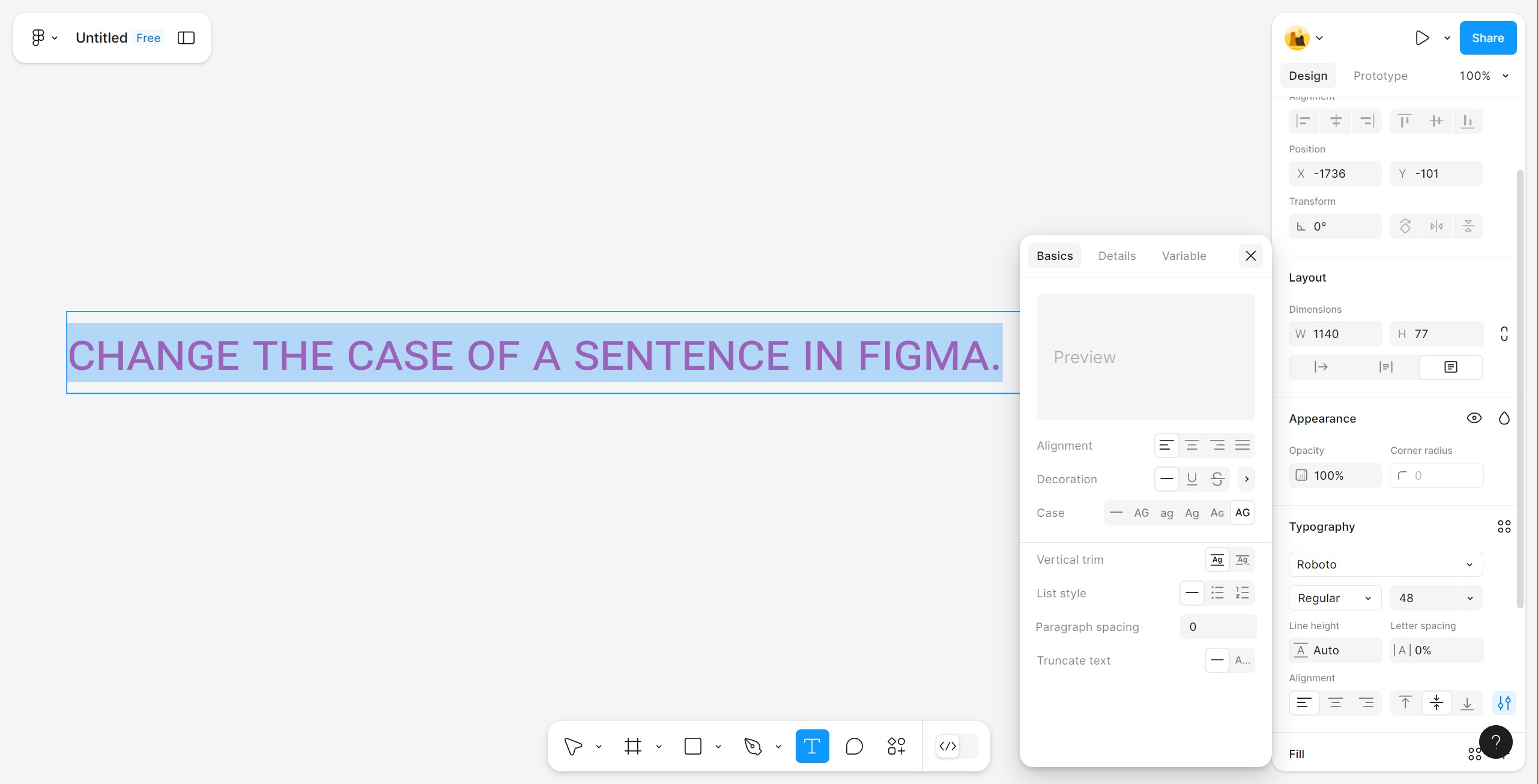Open the help question mark button
This screenshot has width=1538, height=784.
pos(1496,742)
